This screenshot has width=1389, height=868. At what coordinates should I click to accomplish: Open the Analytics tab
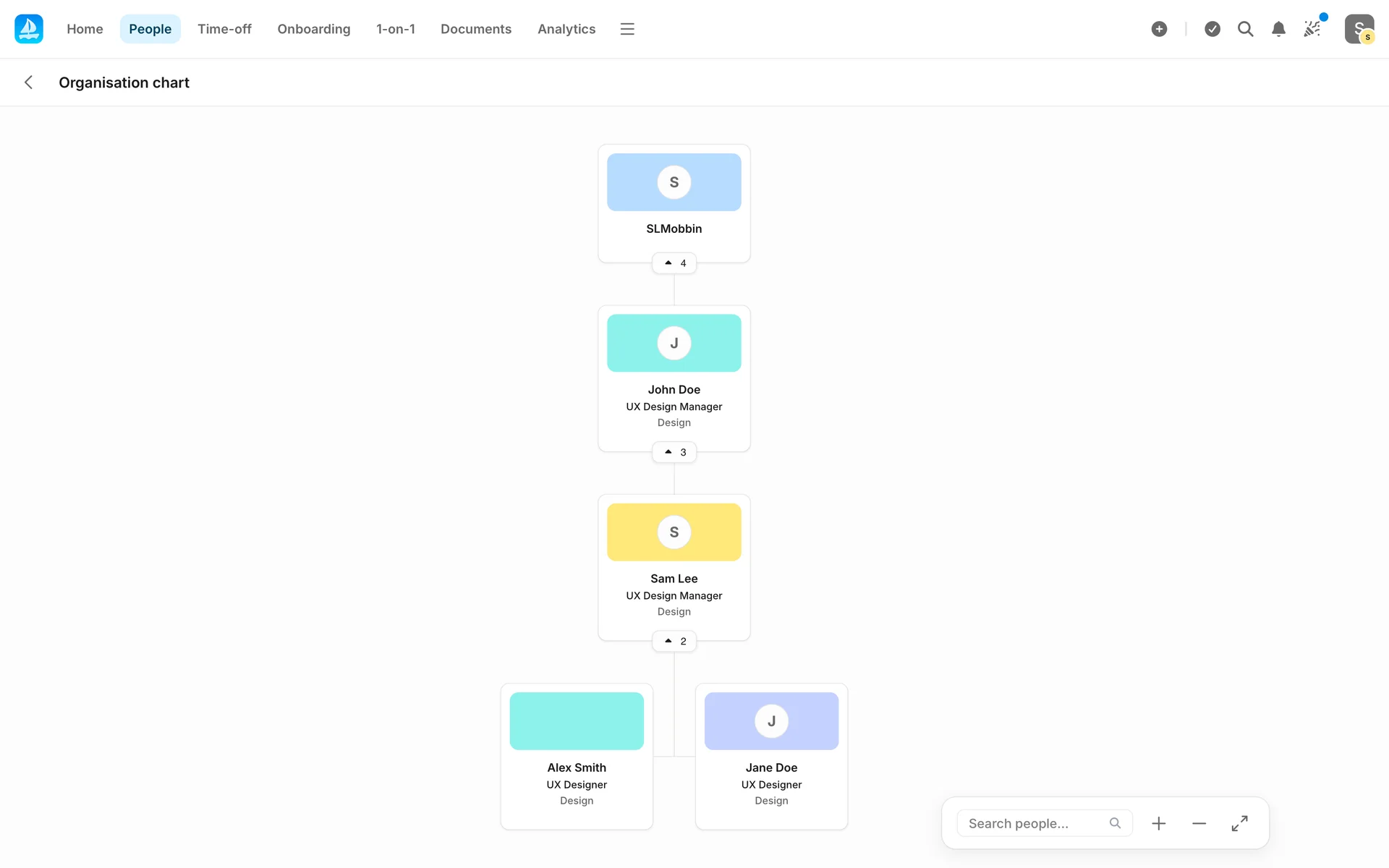tap(566, 29)
